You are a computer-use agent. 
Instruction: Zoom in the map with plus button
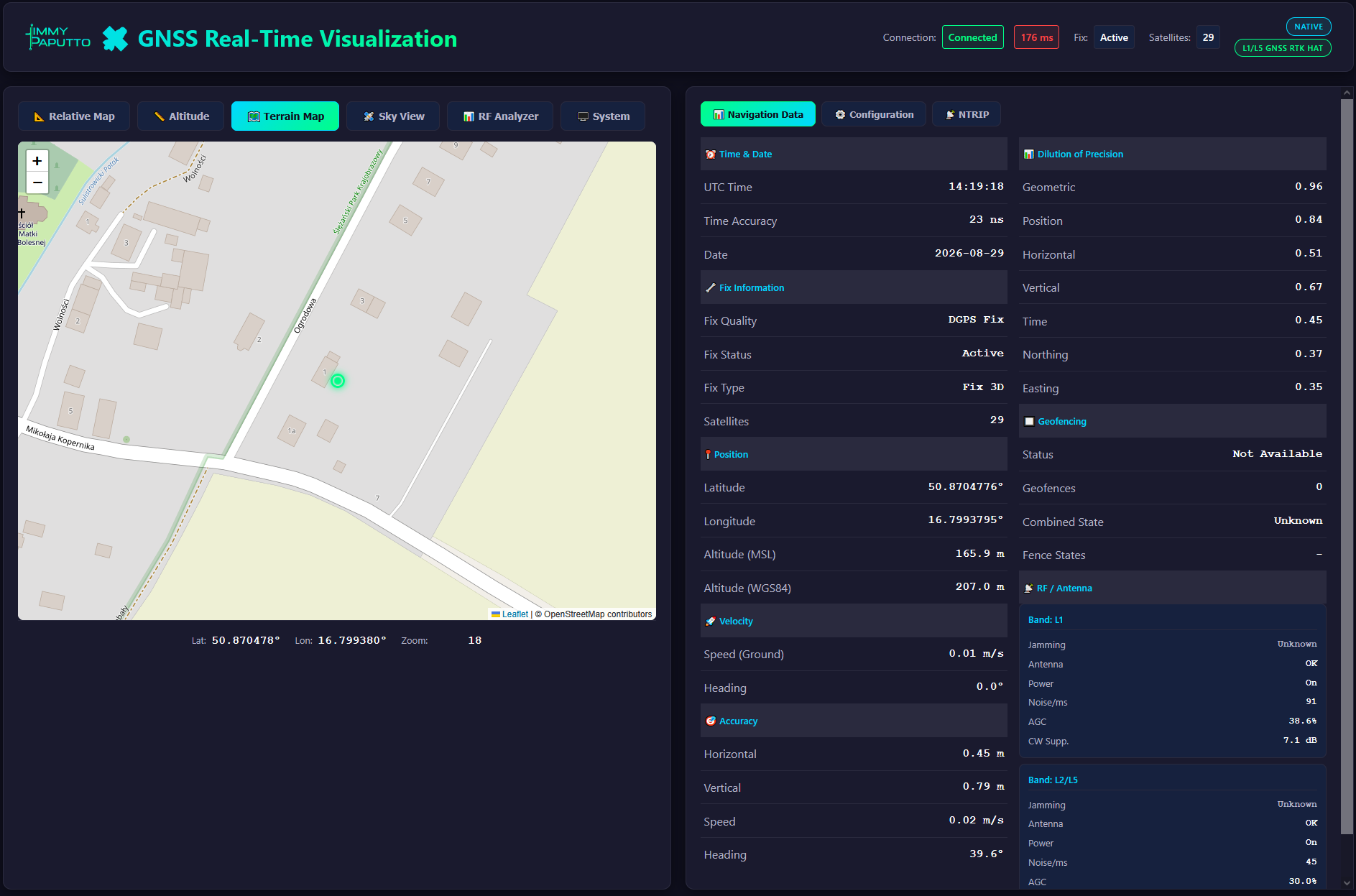37,161
